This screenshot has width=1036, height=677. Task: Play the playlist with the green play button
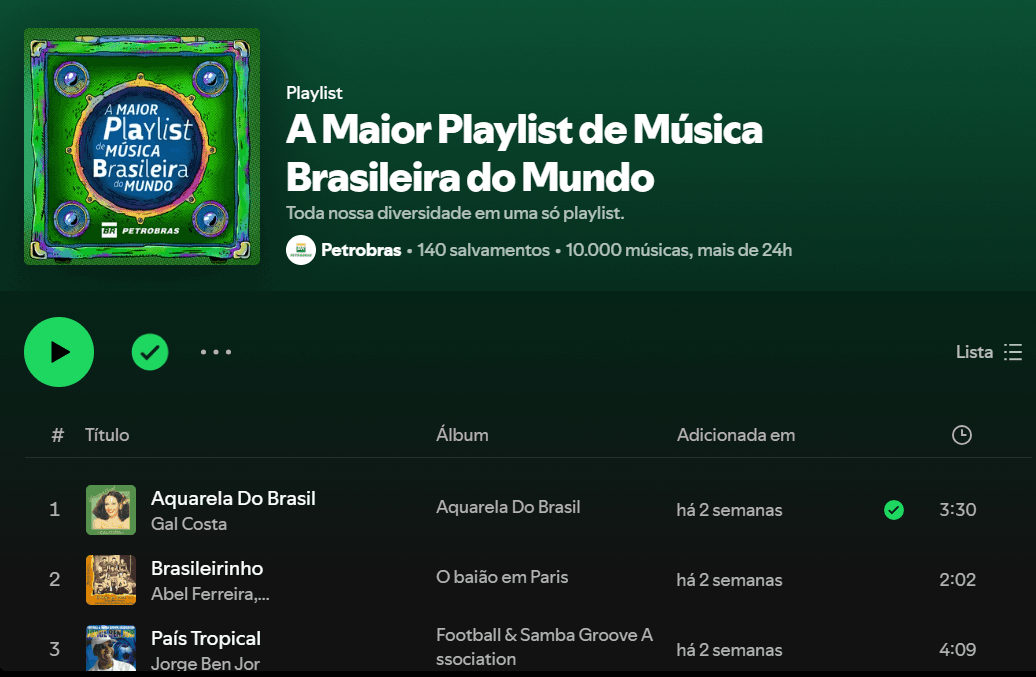pyautogui.click(x=59, y=352)
